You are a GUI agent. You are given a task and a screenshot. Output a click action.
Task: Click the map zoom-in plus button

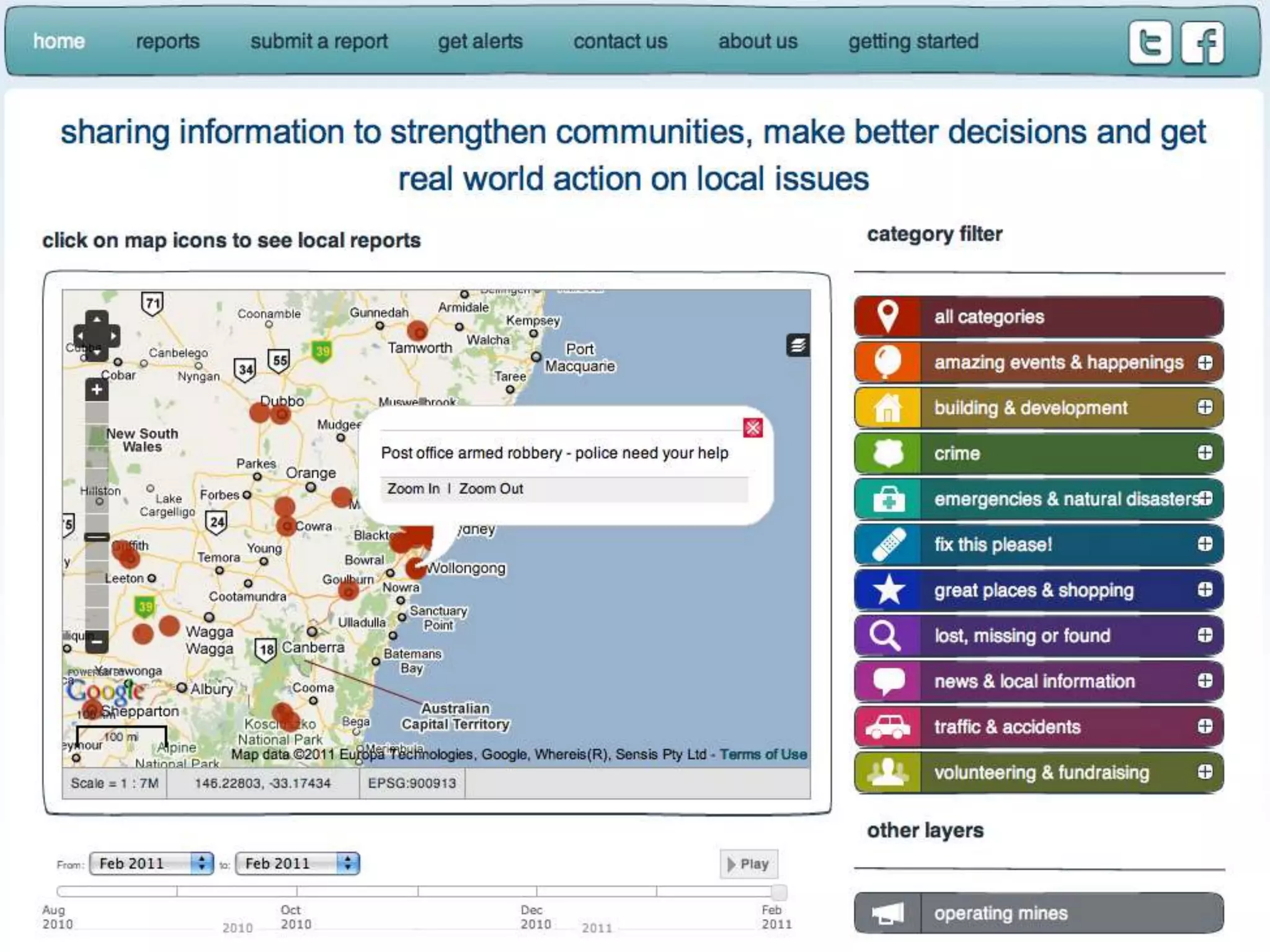pos(97,390)
